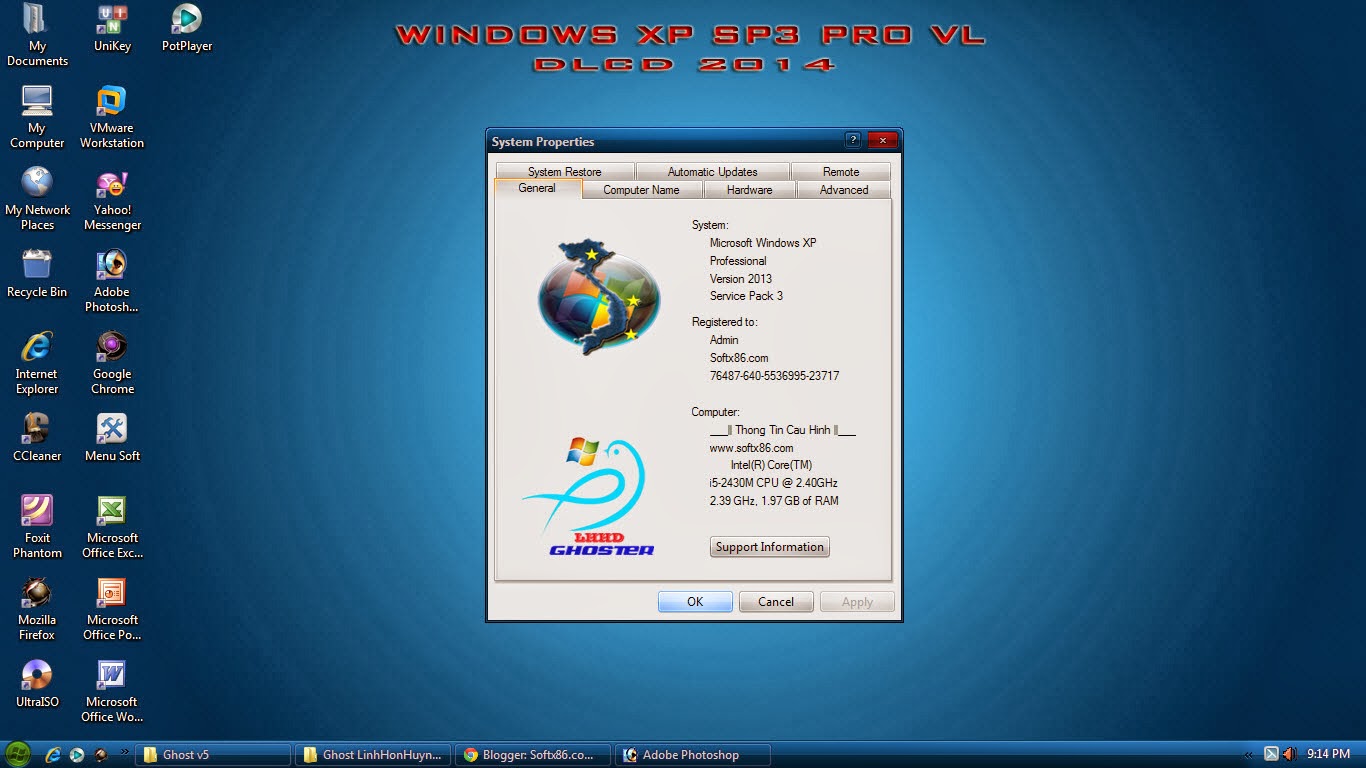Open the Microsoft Office Word shortcut
This screenshot has width=1366, height=768.
point(112,691)
